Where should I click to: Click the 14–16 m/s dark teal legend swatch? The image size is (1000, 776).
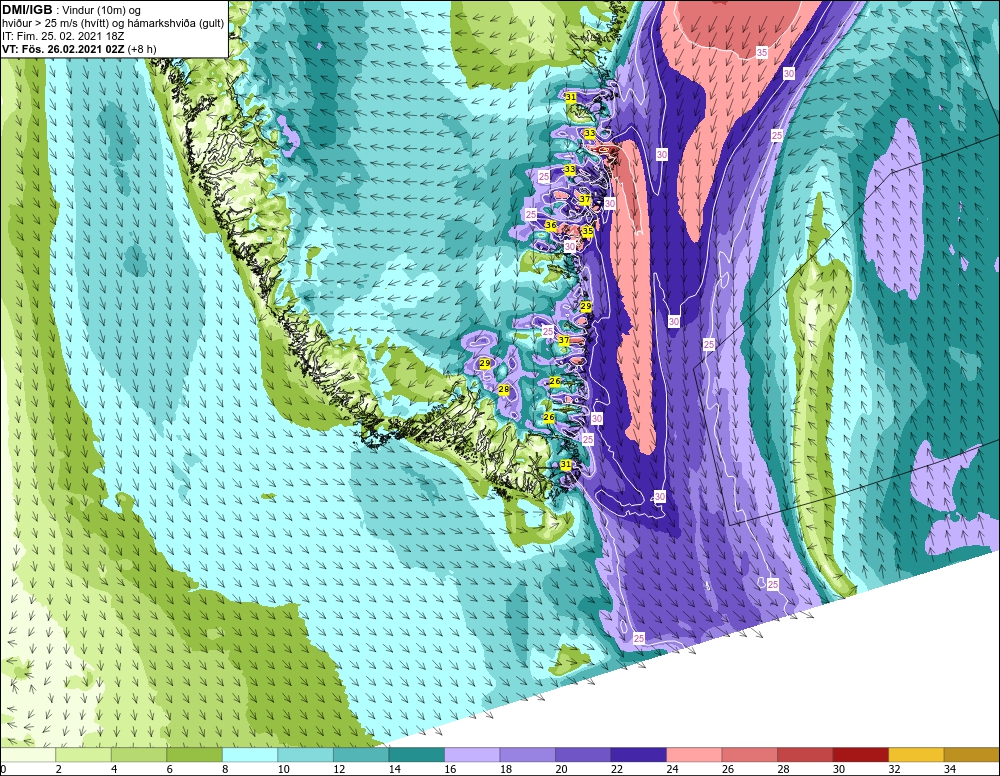pyautogui.click(x=416, y=755)
